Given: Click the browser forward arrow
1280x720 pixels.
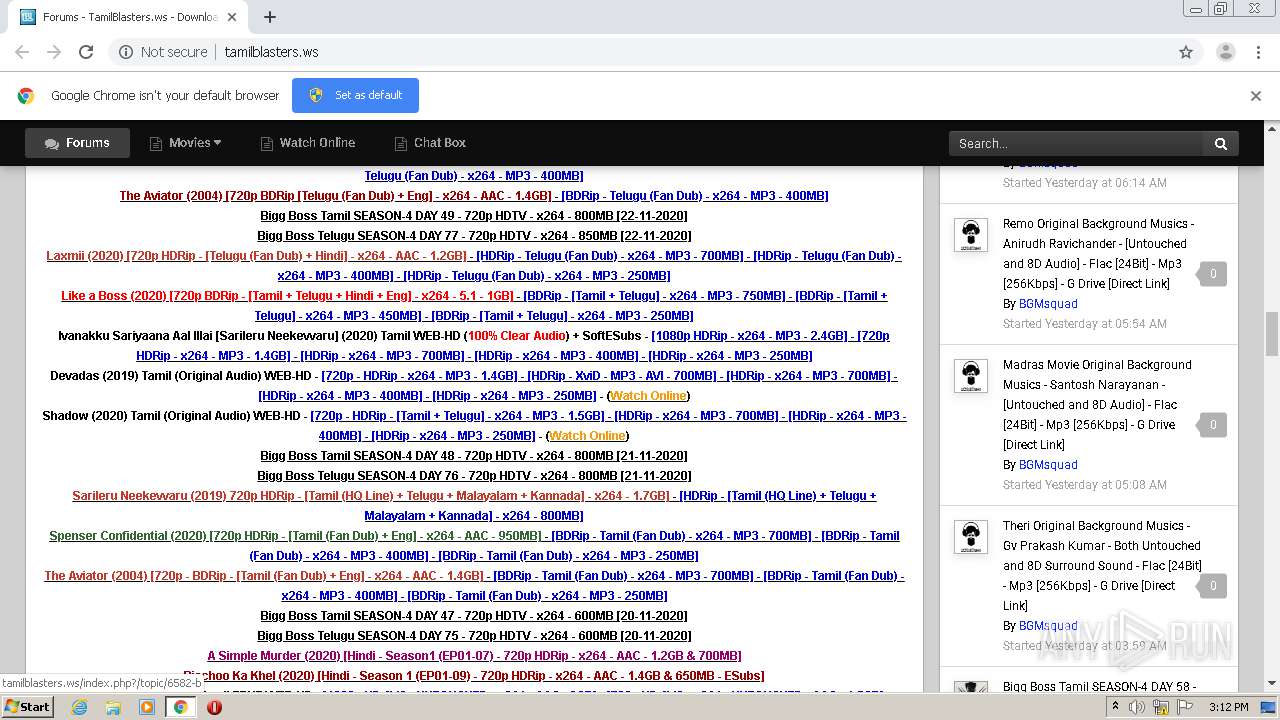Looking at the screenshot, I should 54,52.
